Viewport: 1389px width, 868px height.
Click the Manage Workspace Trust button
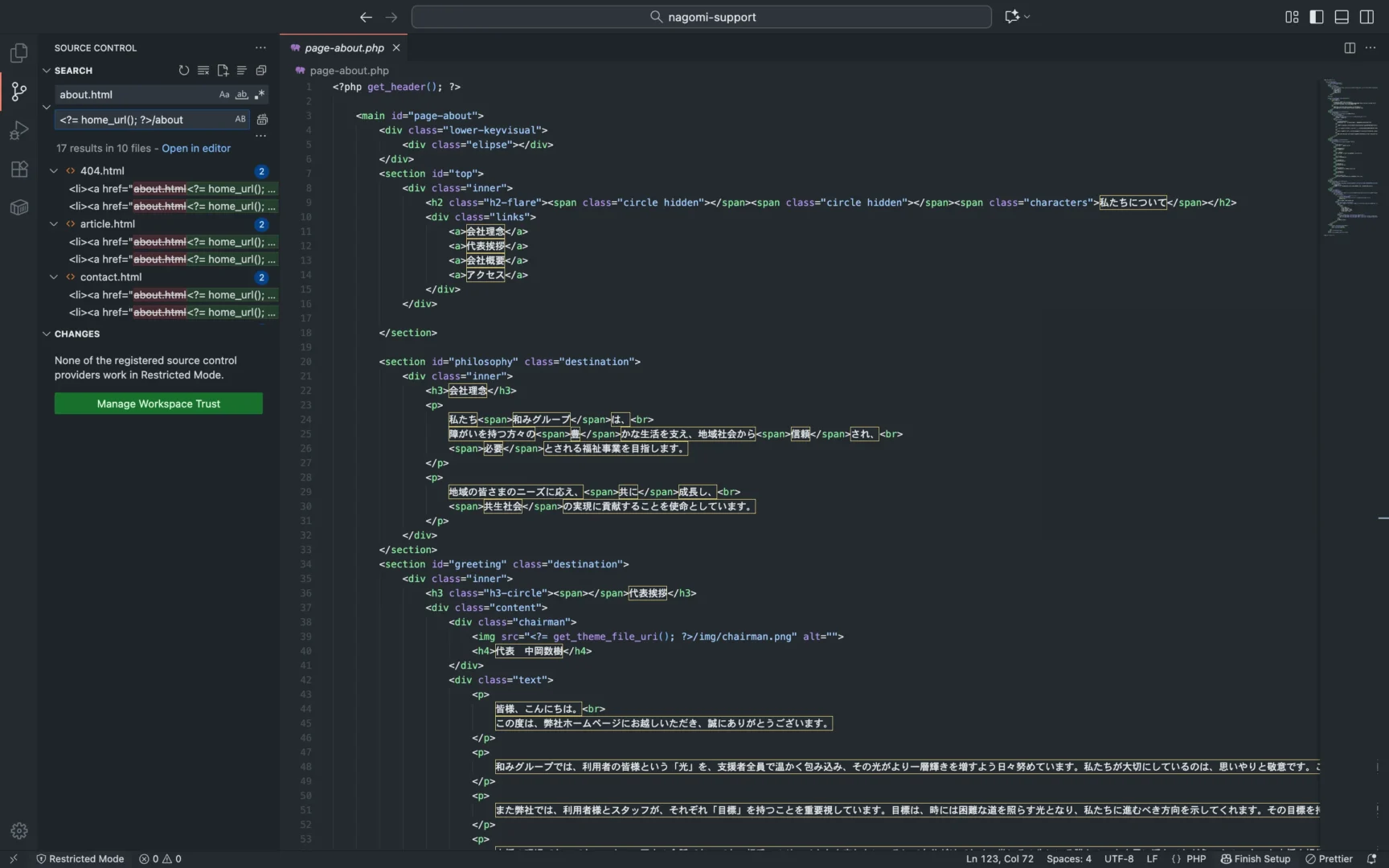(x=158, y=403)
